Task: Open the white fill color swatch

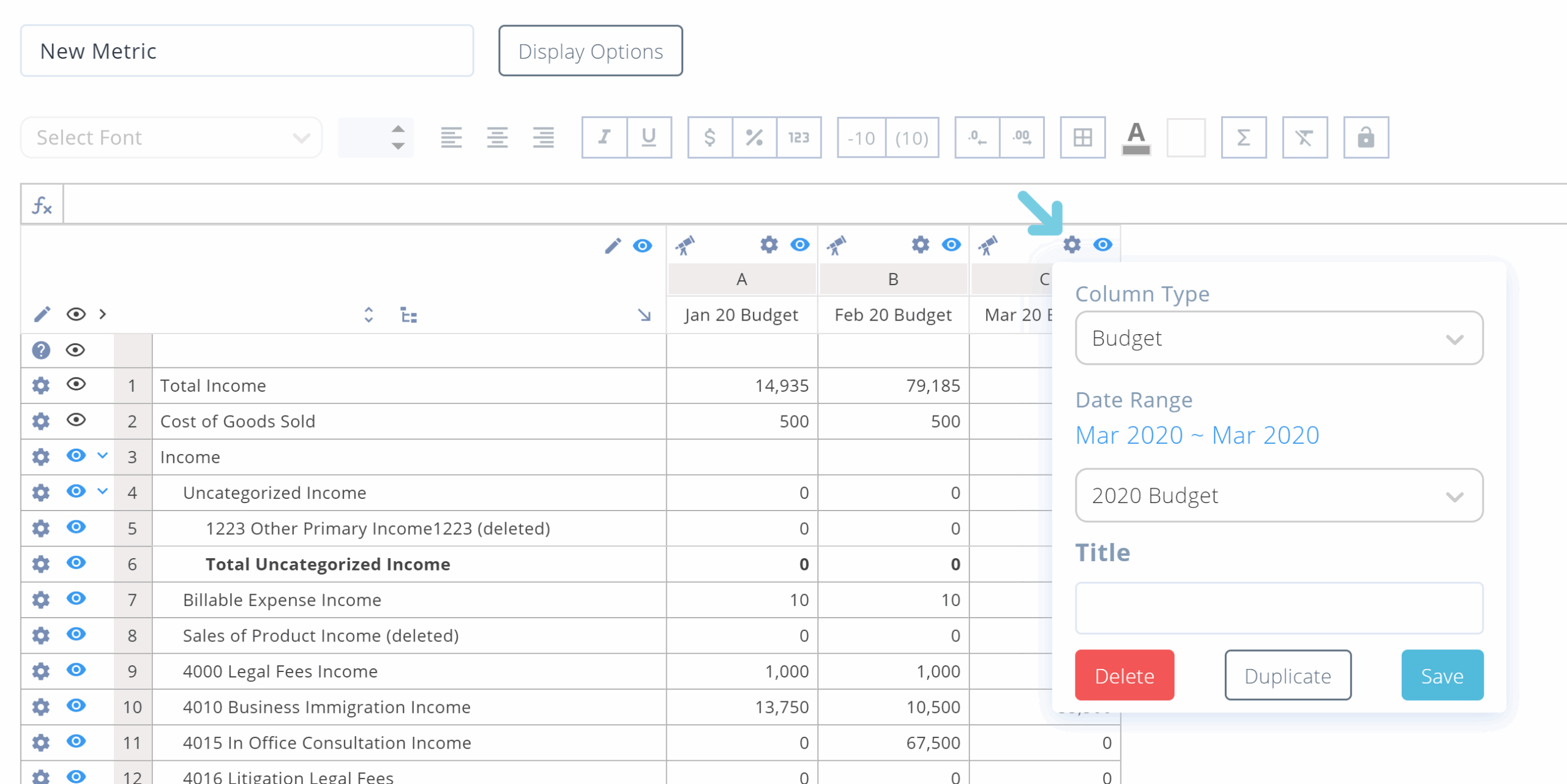Action: 1186,138
